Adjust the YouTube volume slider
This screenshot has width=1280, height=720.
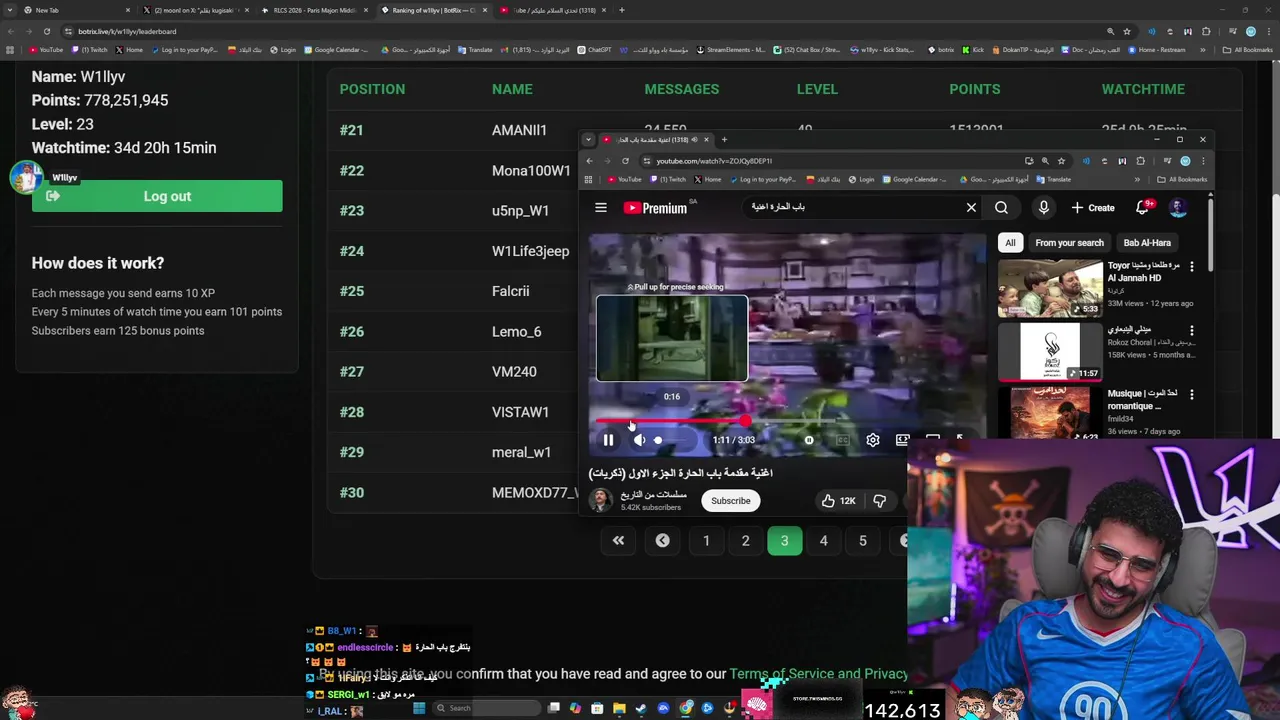pyautogui.click(x=672, y=440)
